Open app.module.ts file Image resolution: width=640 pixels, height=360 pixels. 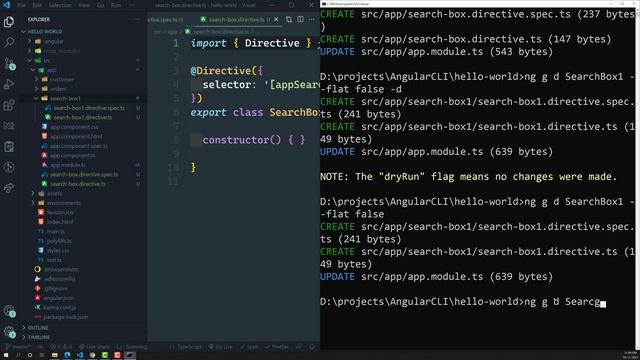pyautogui.click(x=68, y=165)
